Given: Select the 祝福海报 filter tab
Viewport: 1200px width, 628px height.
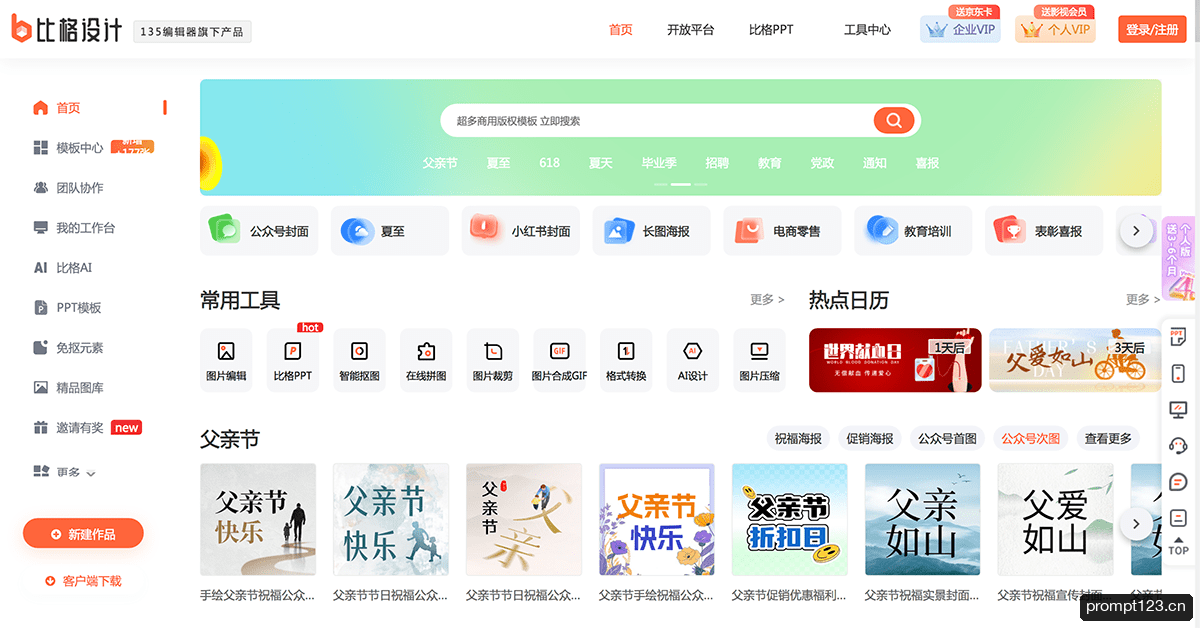Looking at the screenshot, I should point(798,438).
